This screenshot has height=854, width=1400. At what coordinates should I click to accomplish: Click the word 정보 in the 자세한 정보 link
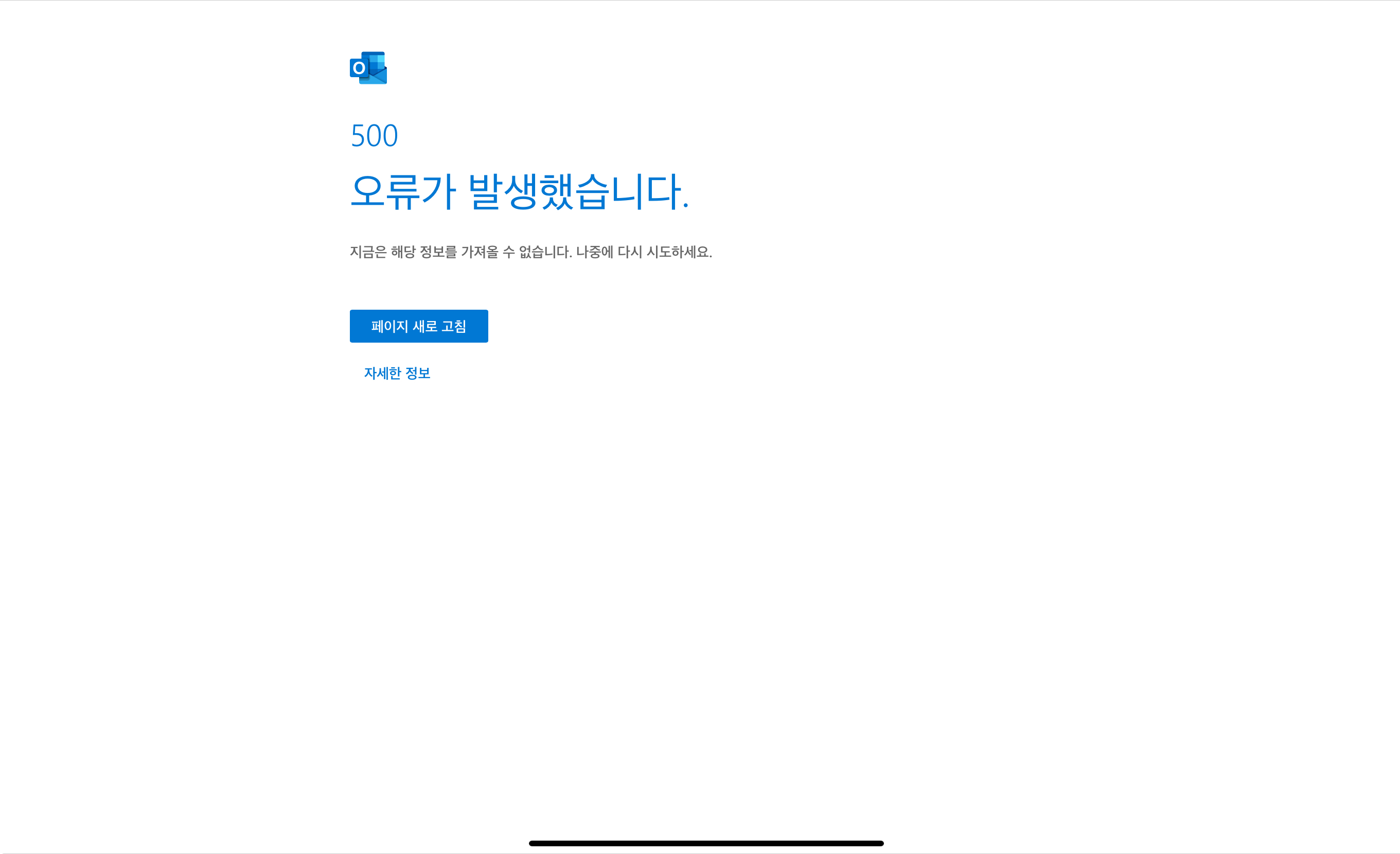coord(418,373)
